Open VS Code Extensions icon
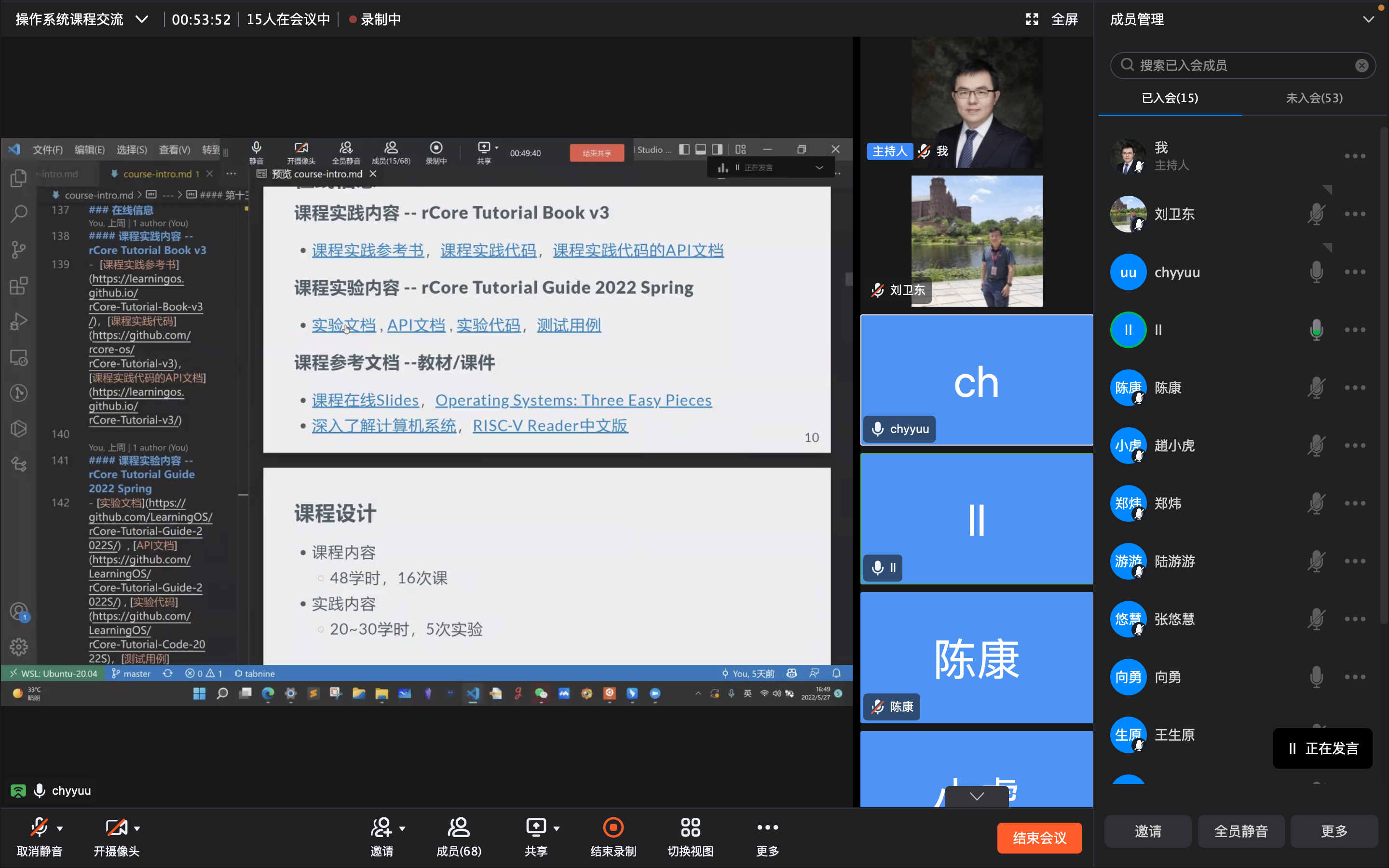 pos(18,286)
